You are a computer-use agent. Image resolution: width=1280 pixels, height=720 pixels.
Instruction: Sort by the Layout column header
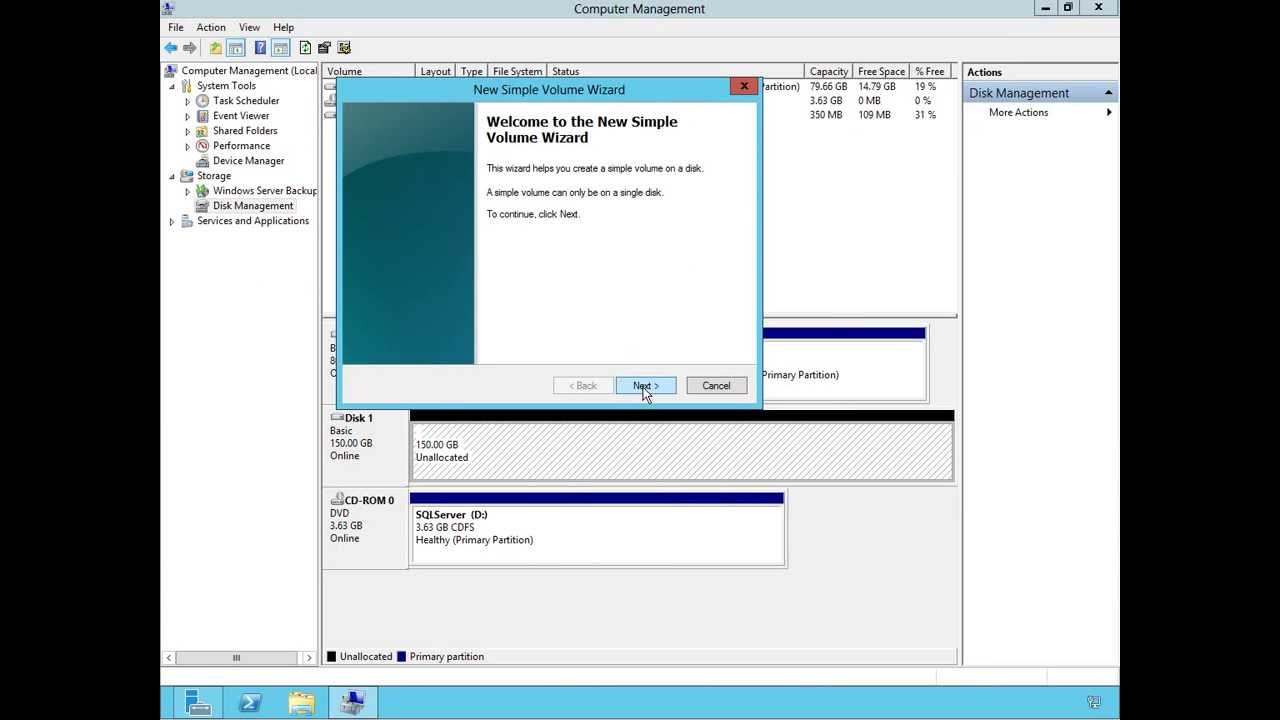436,72
